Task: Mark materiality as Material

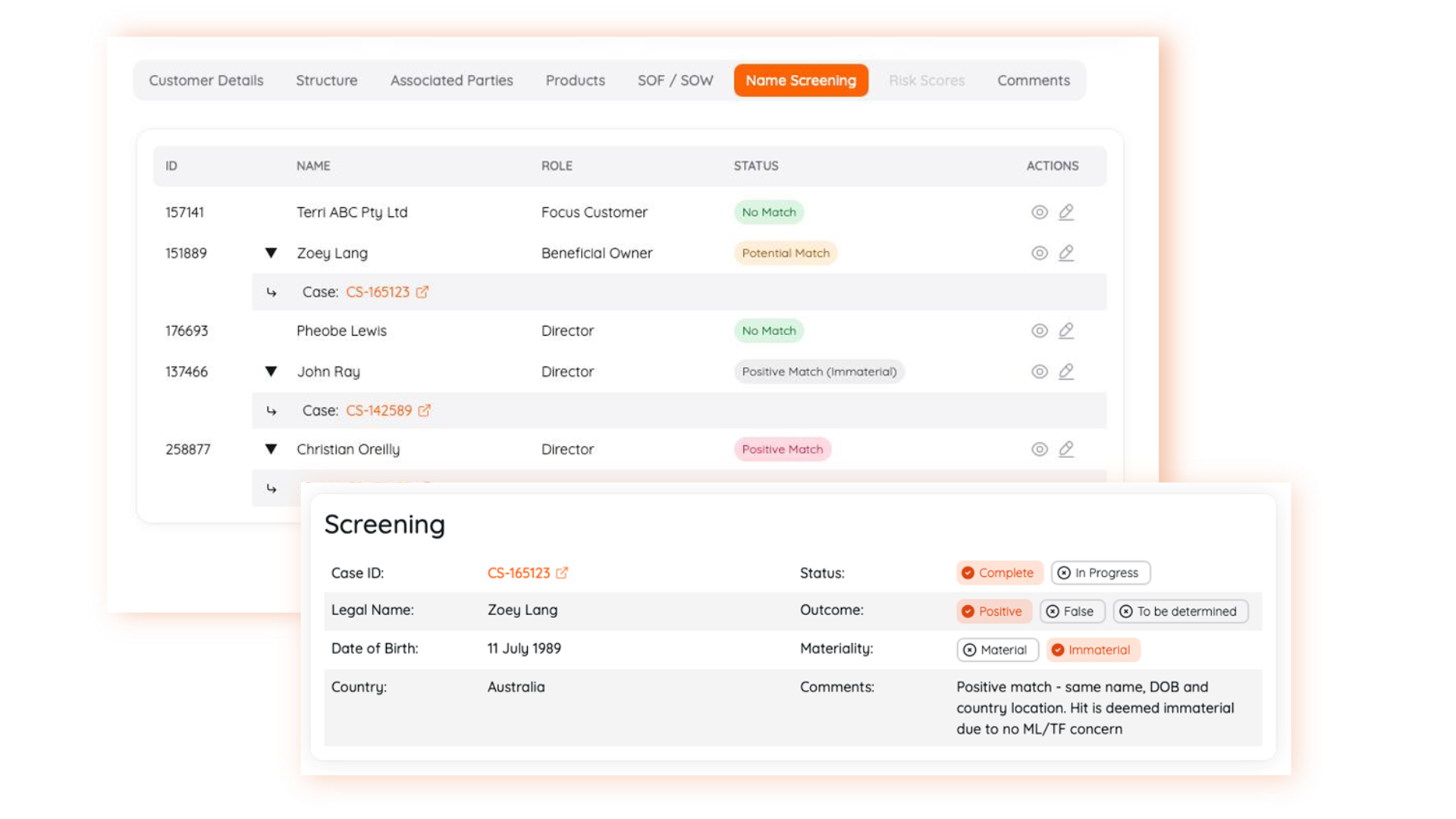Action: [997, 650]
